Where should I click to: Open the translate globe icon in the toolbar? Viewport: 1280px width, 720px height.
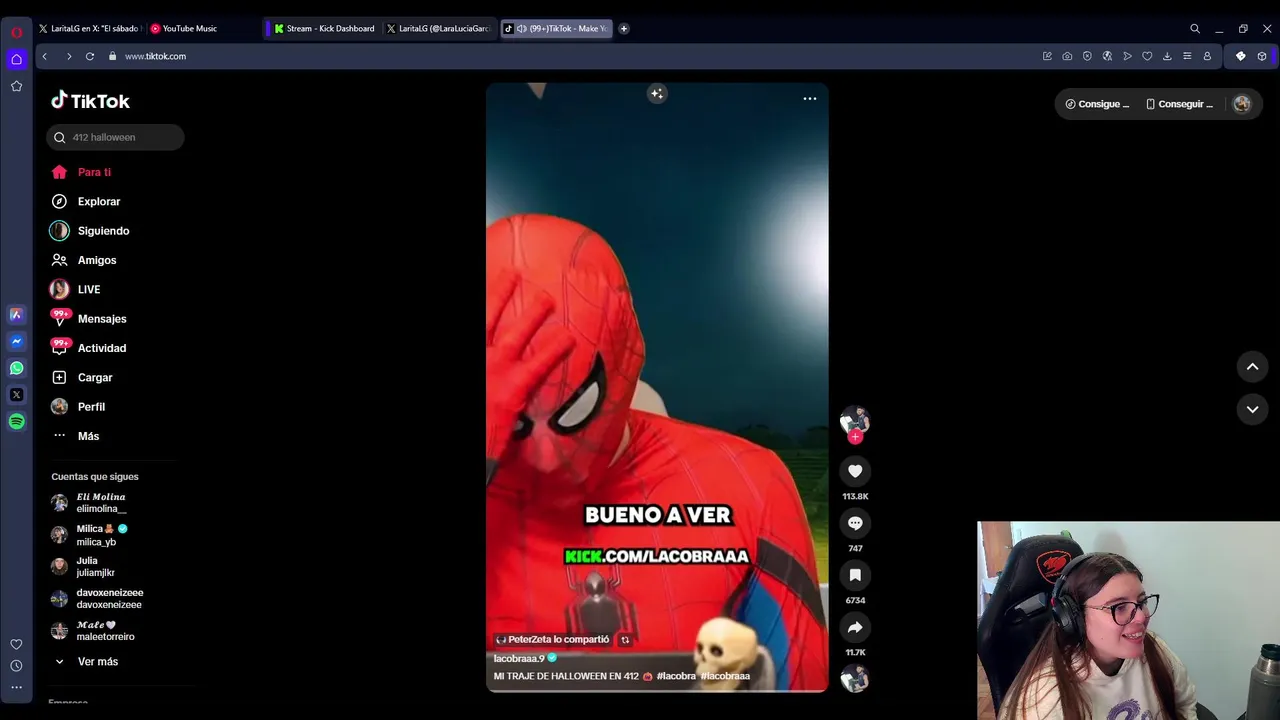pos(1107,56)
